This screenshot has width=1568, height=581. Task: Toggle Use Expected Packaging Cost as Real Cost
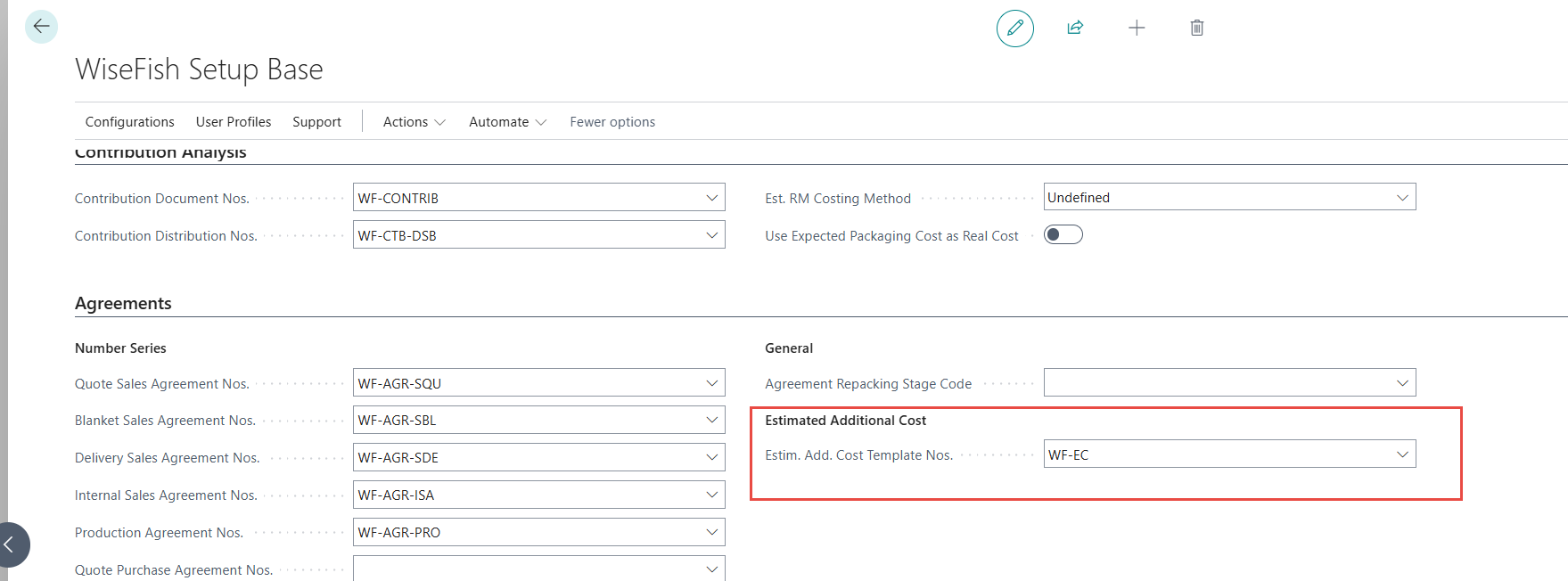[1063, 234]
